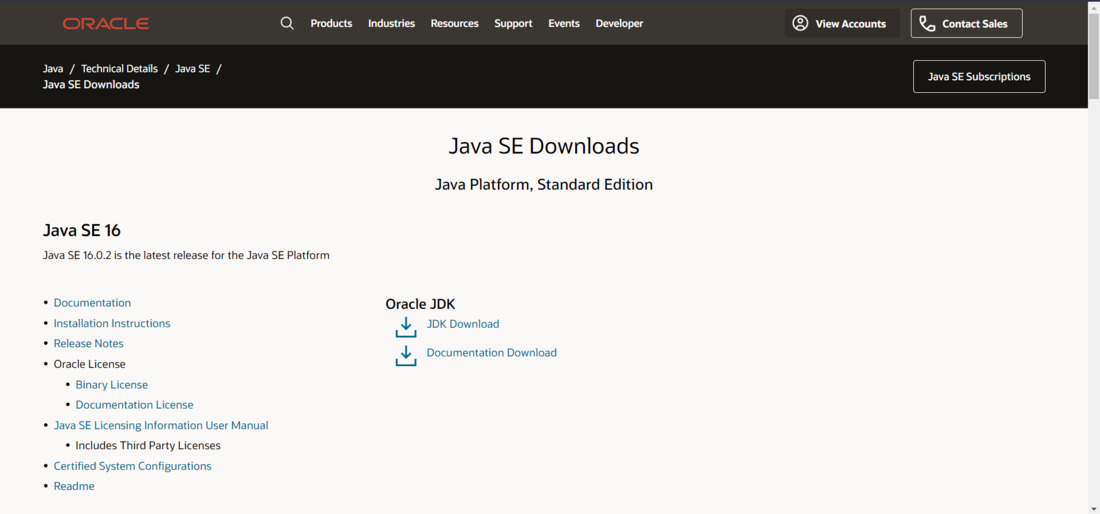1100x514 pixels.
Task: Open the JDK Download link
Action: pos(462,324)
